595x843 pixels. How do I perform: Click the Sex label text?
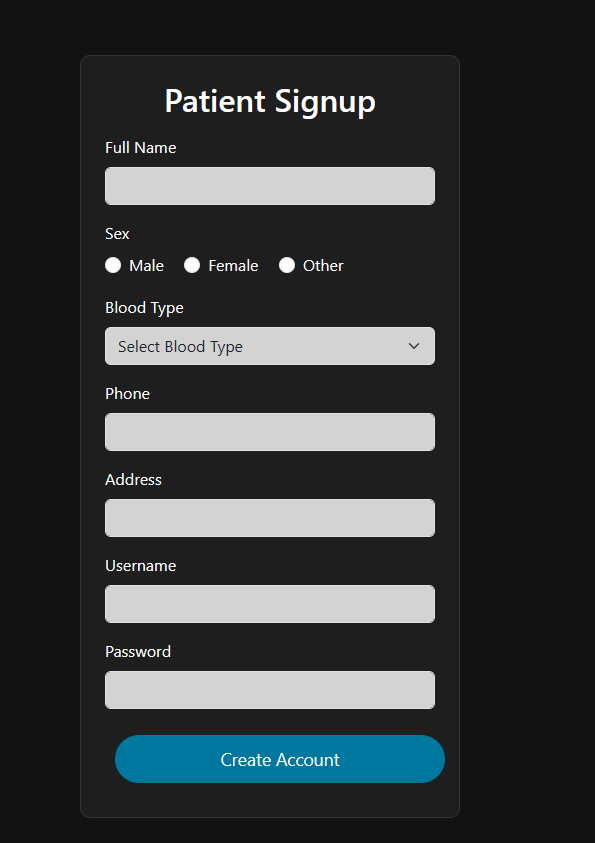(x=117, y=234)
